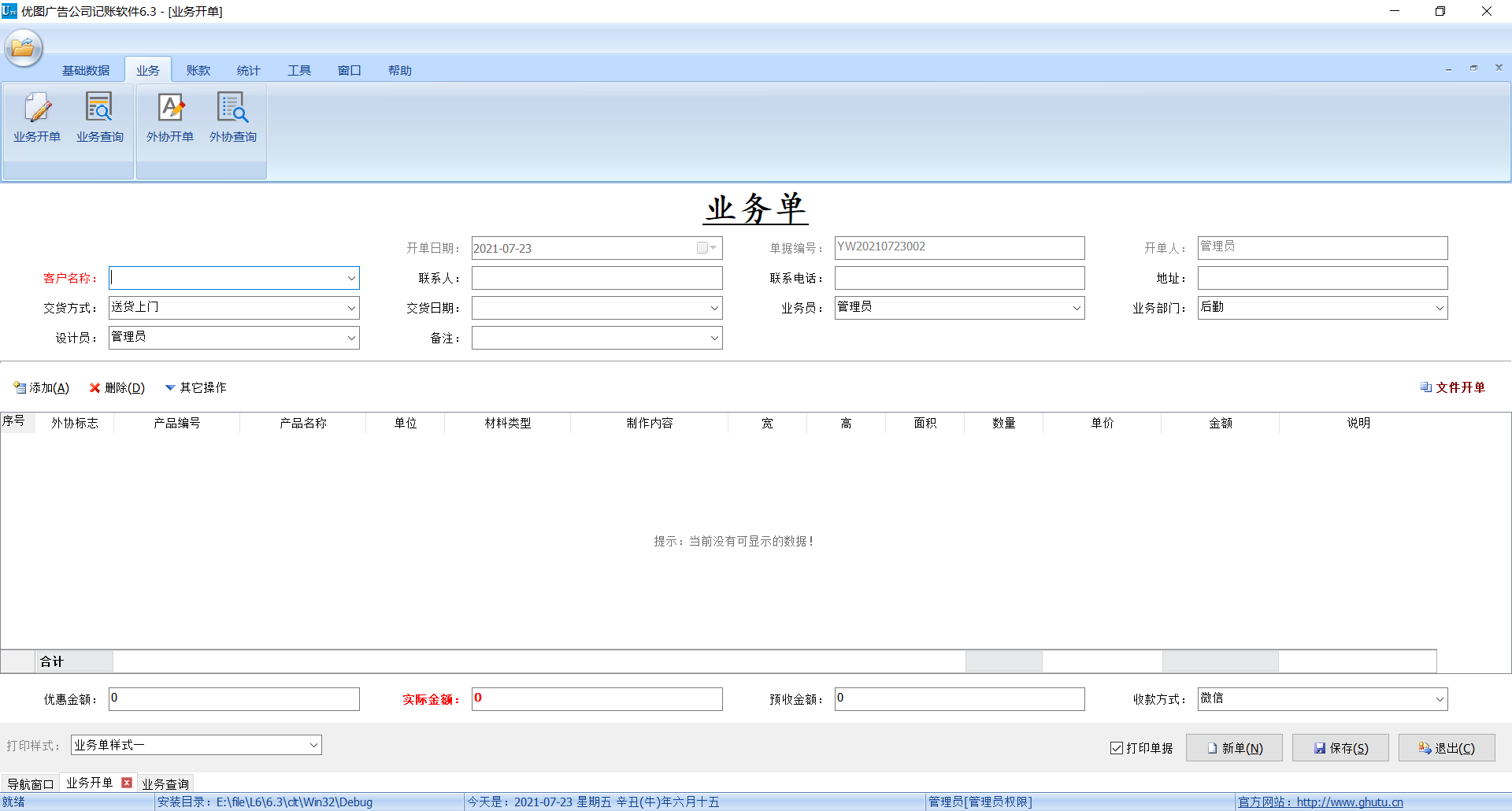This screenshot has width=1512, height=811.
Task: Click the 产品名称 column header
Action: click(x=303, y=423)
